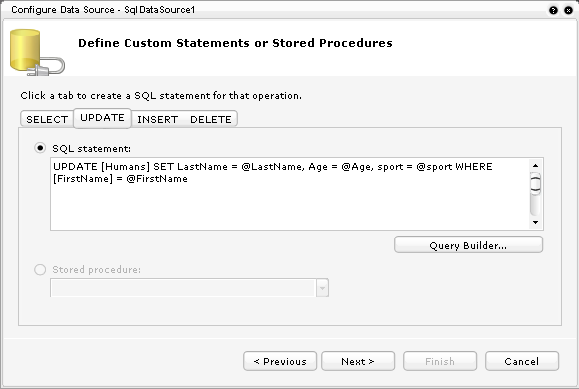Screen dimensions: 579x389
Task: Open the stored procedure dropdown arrow
Action: (x=322, y=288)
